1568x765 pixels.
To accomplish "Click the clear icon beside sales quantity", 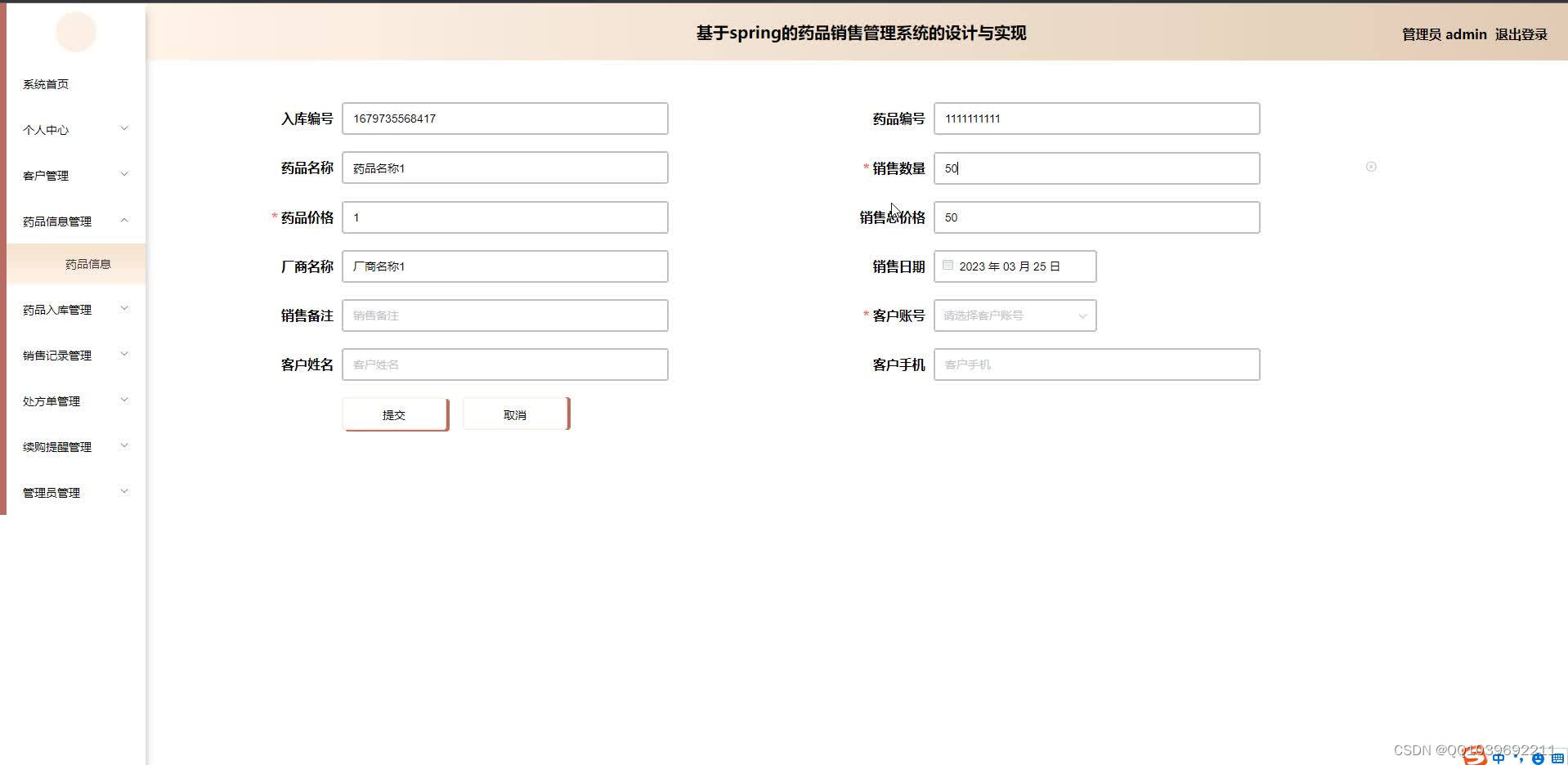I will (1371, 167).
